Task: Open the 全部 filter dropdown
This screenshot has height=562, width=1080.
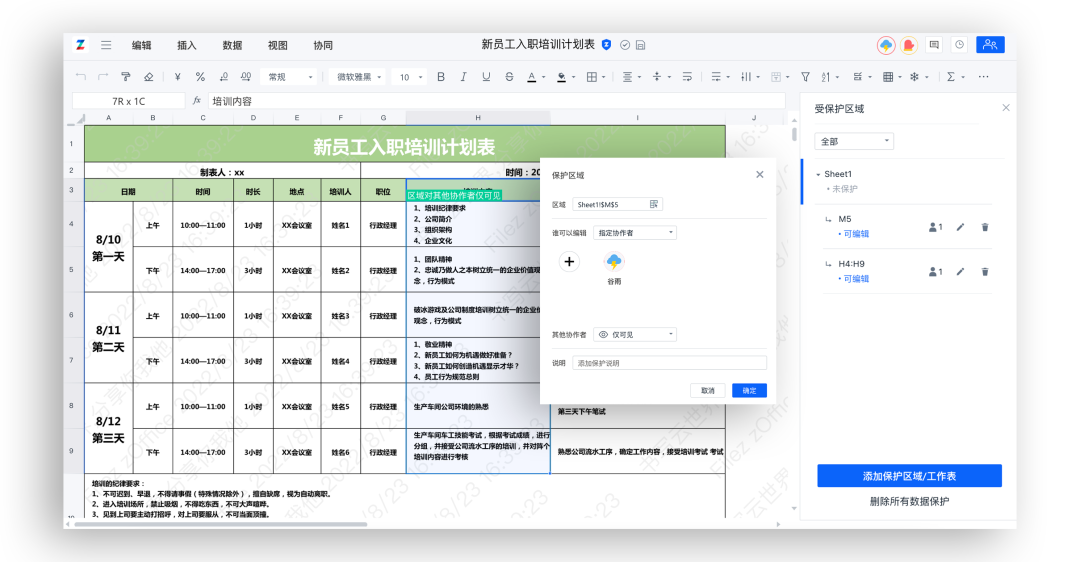Action: point(854,141)
